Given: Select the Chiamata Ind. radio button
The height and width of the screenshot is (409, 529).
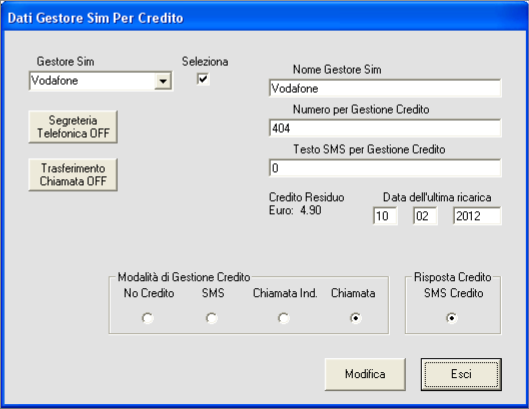Looking at the screenshot, I should click(283, 318).
